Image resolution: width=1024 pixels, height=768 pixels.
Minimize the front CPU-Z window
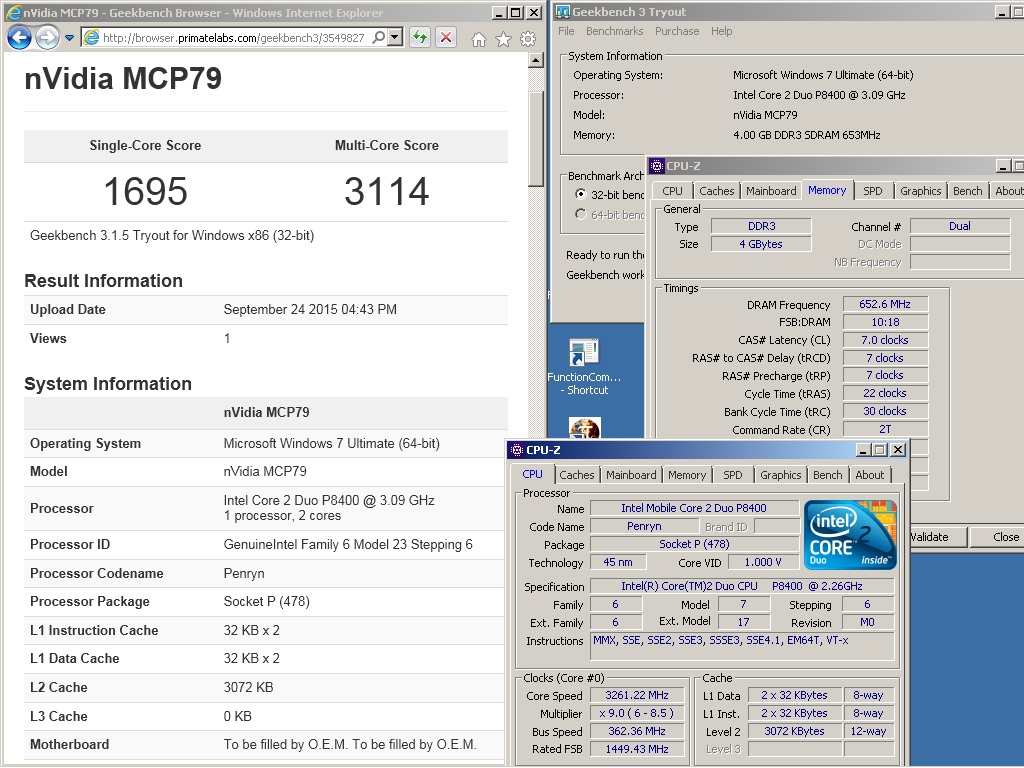coord(863,450)
